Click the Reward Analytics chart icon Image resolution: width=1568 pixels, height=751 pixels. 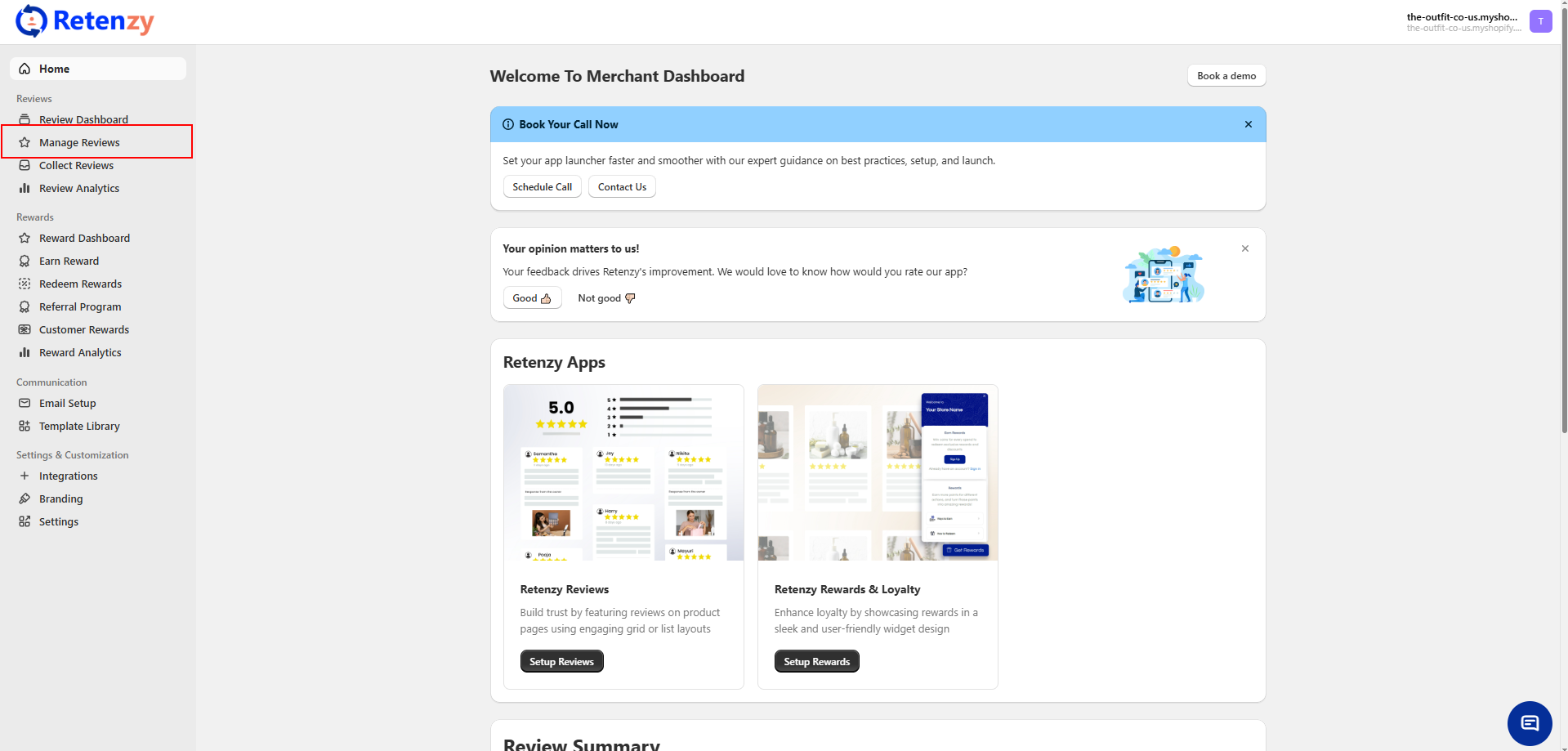pyautogui.click(x=25, y=352)
